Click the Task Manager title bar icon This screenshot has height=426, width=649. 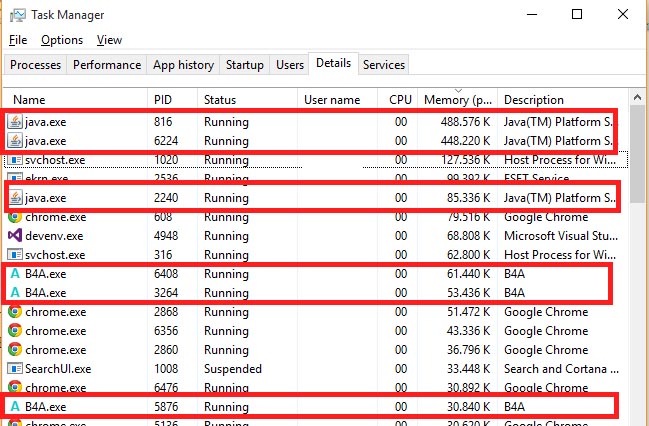(16, 15)
